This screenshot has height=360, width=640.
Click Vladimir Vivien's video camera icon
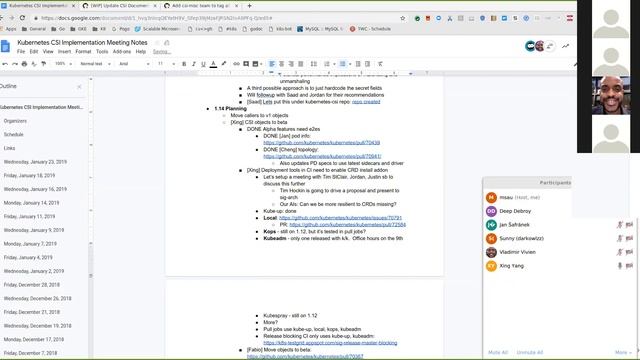pos(629,252)
